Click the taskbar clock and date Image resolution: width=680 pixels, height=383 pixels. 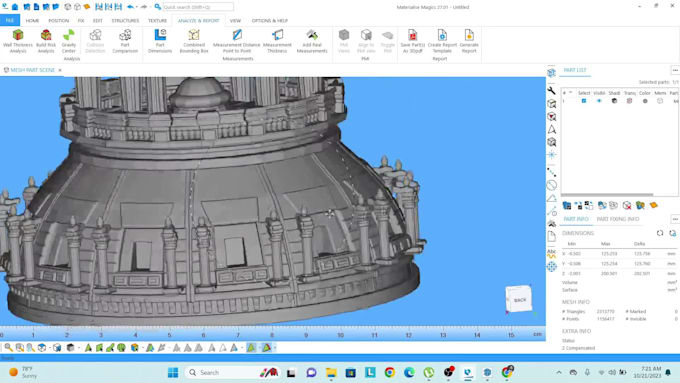coord(647,373)
